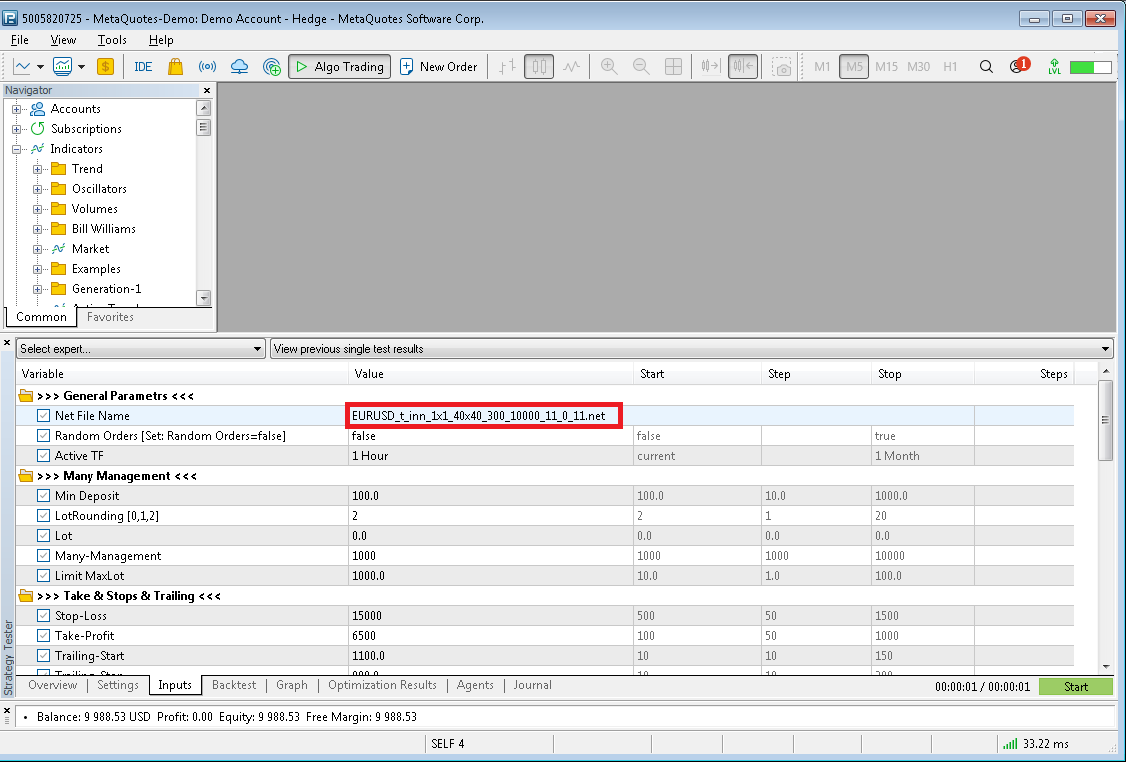Click the VPS cloud hosting icon
1126x762 pixels.
pyautogui.click(x=239, y=67)
